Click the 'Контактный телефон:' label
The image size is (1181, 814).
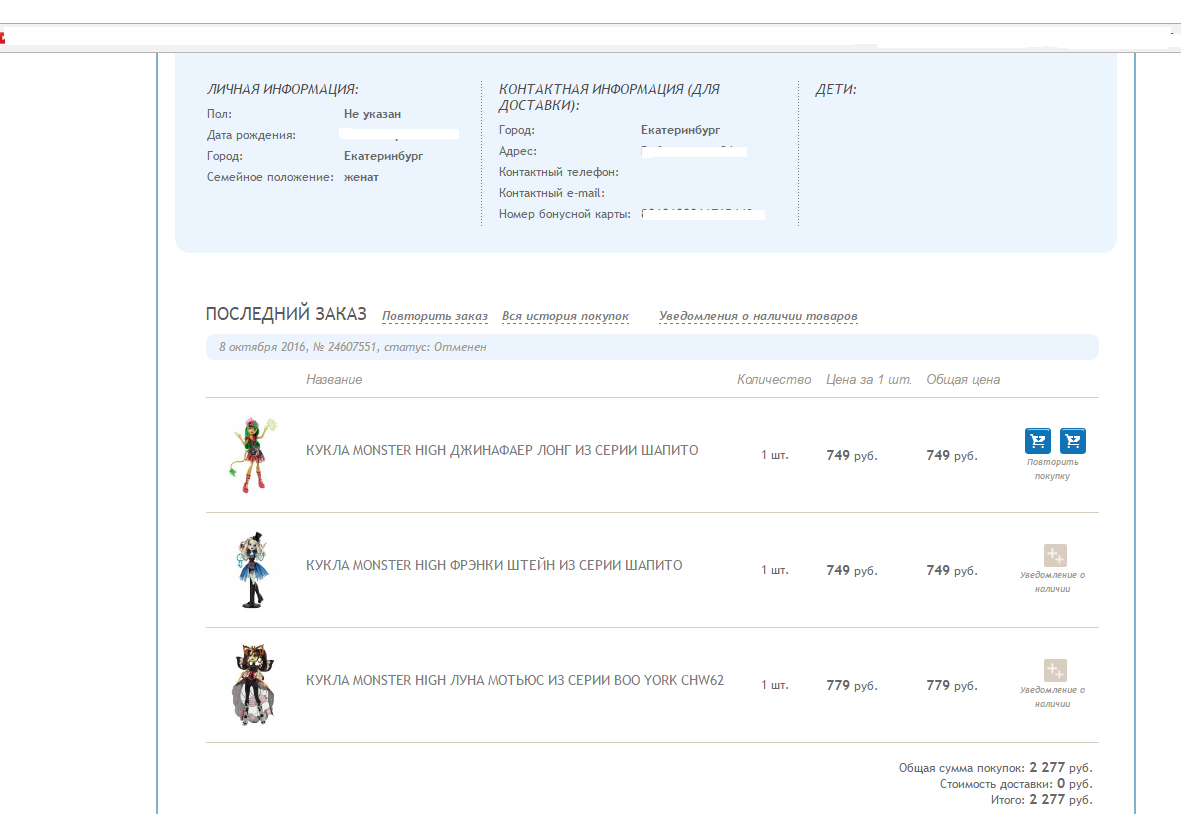[x=559, y=172]
